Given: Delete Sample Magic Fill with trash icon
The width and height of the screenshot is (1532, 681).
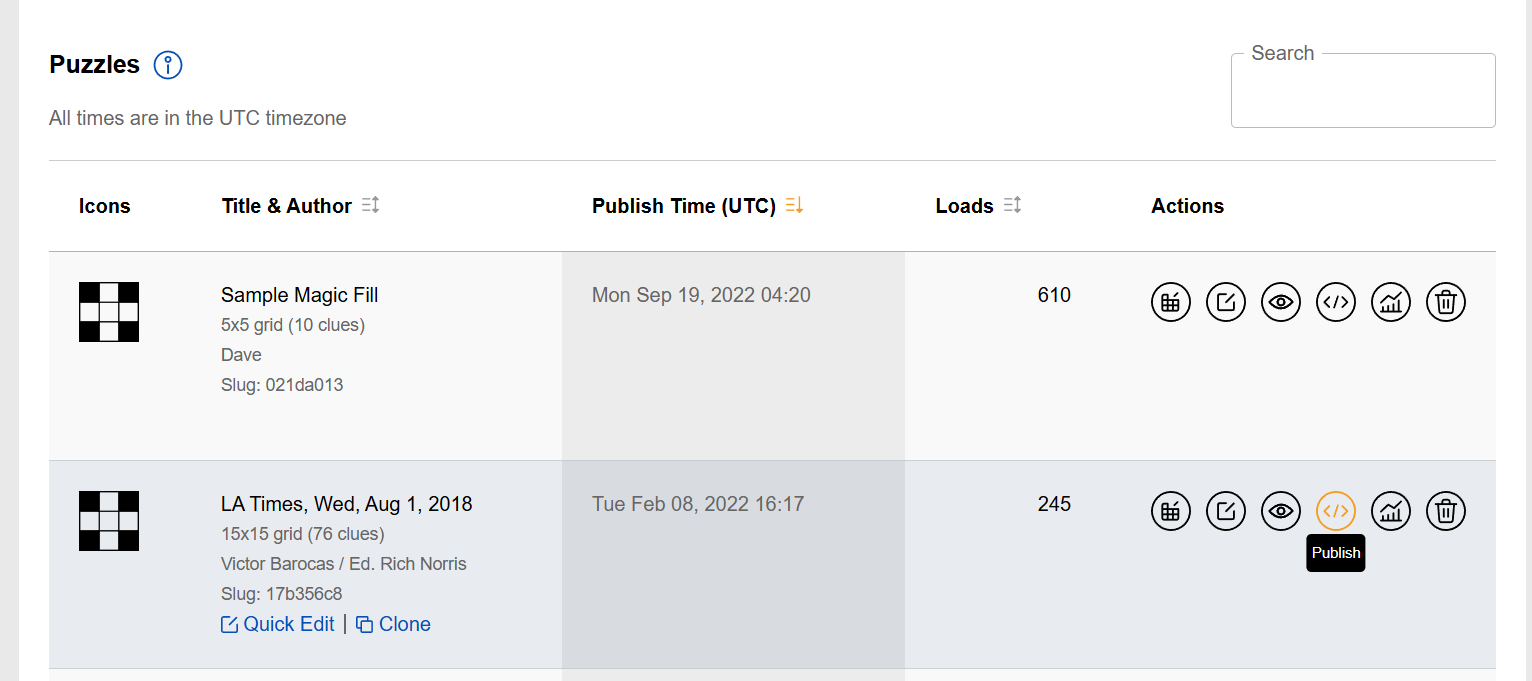Looking at the screenshot, I should tap(1445, 301).
